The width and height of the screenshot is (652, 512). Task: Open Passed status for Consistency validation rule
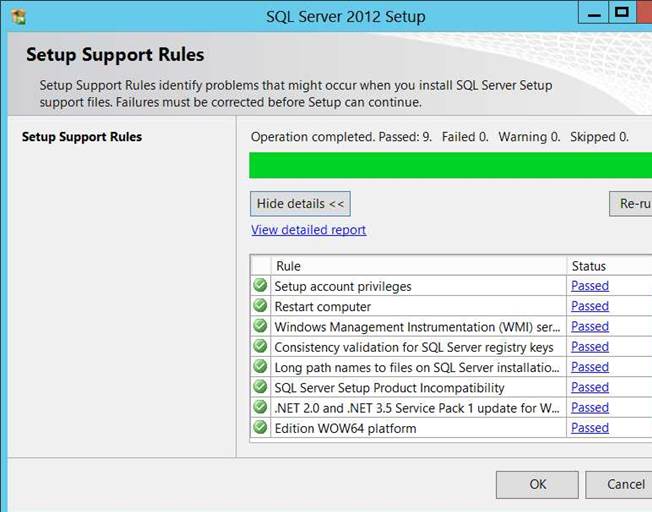pyautogui.click(x=590, y=346)
